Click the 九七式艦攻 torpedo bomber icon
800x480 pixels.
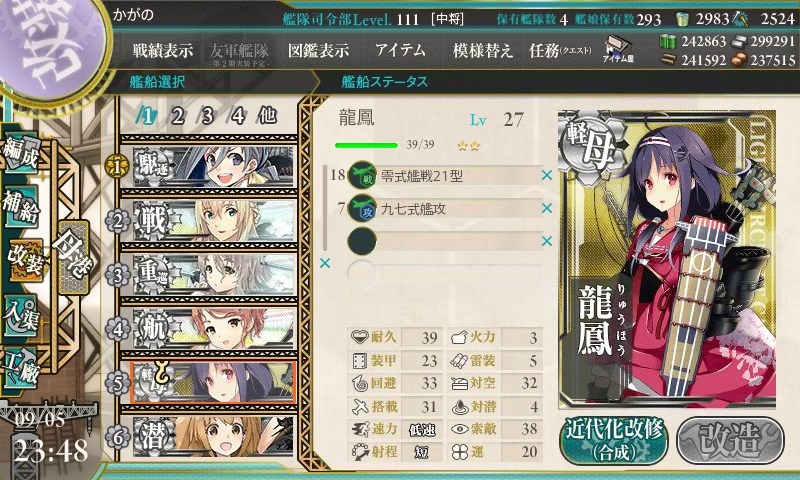(362, 209)
